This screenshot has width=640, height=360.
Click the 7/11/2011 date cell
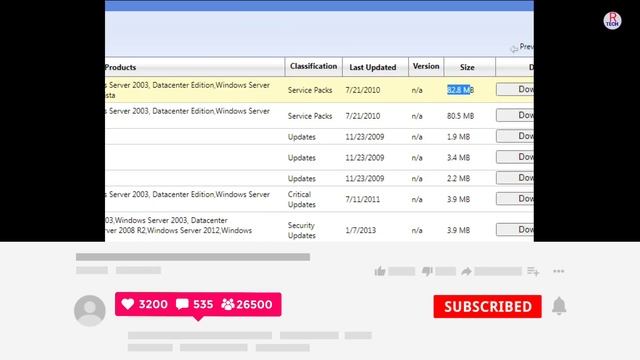tap(362, 199)
